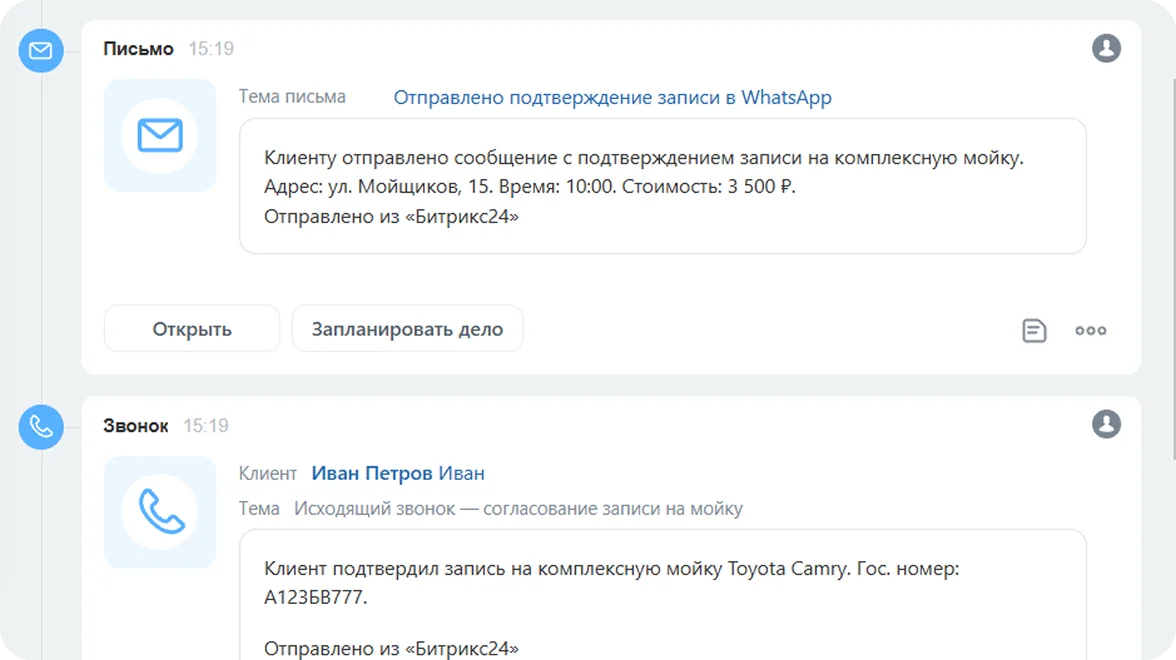Image resolution: width=1176 pixels, height=660 pixels.
Task: Click the user avatar in the Звонок card
Action: coord(1106,424)
